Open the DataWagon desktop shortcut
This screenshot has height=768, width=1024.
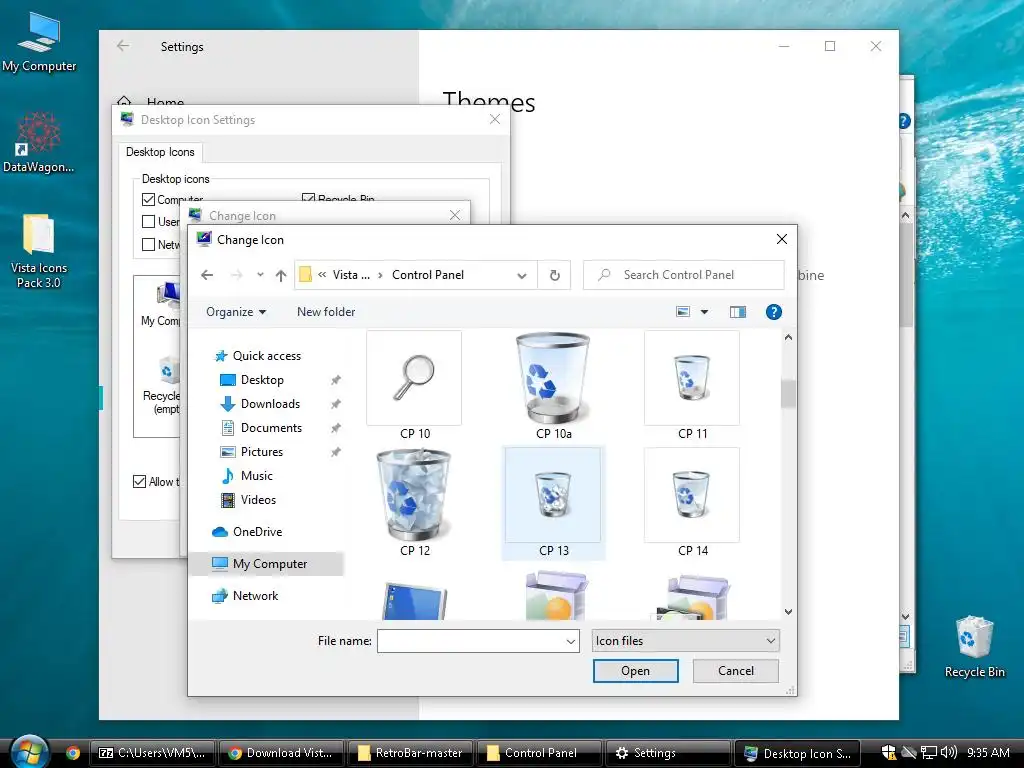point(39,142)
